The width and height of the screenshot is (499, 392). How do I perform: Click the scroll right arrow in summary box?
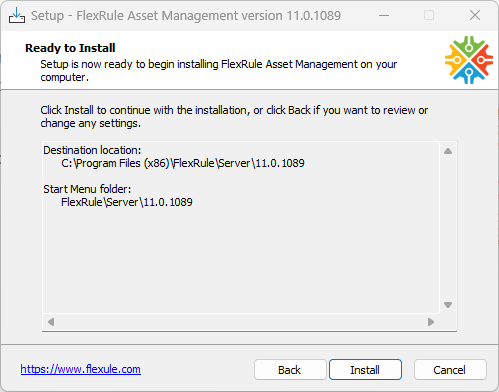point(431,322)
